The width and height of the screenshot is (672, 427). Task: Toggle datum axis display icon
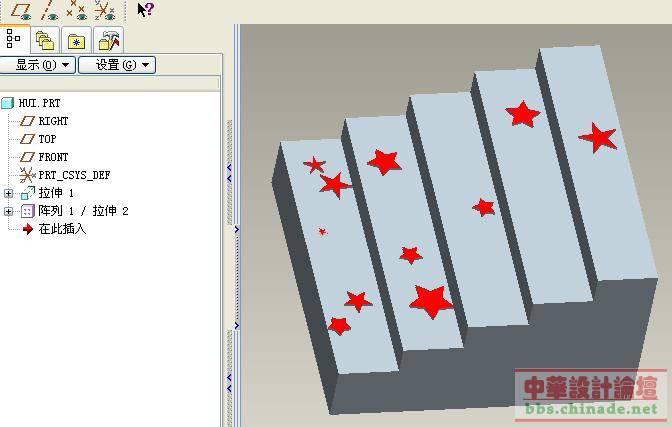(x=48, y=11)
